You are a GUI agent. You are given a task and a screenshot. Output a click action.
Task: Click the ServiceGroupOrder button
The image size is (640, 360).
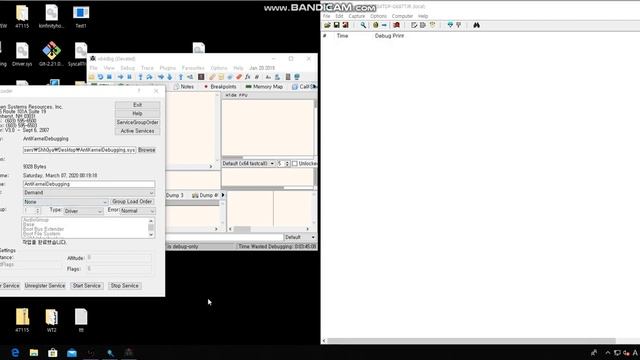point(137,122)
